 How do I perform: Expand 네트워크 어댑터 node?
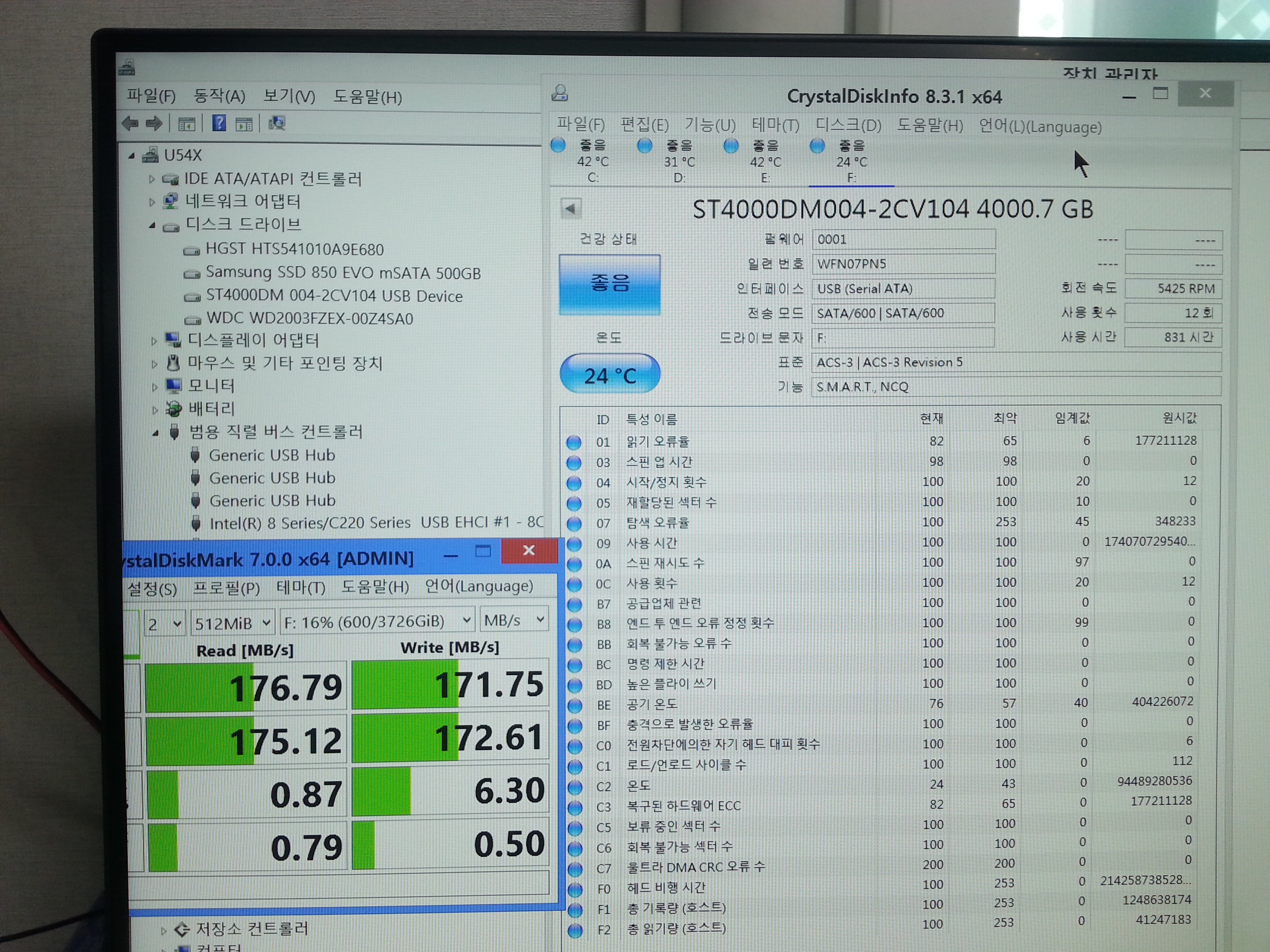tap(152, 202)
